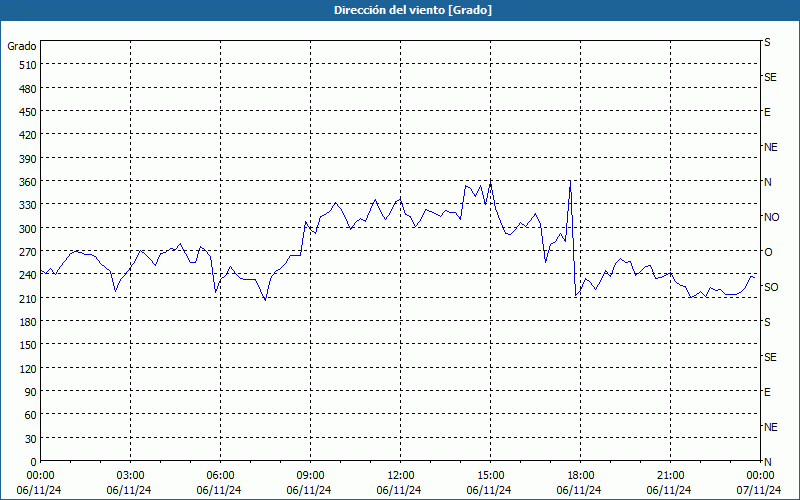The image size is (800, 500).
Task: Select the 270 degree axis label
Action: (29, 252)
